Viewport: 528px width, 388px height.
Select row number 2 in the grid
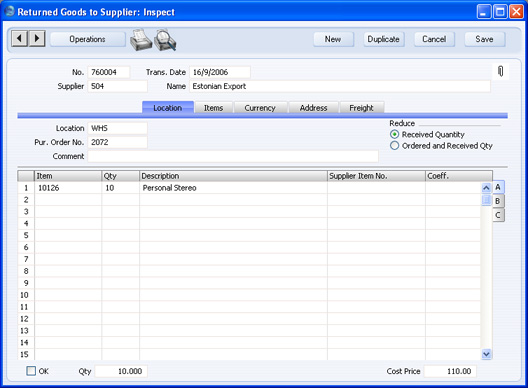click(x=26, y=200)
